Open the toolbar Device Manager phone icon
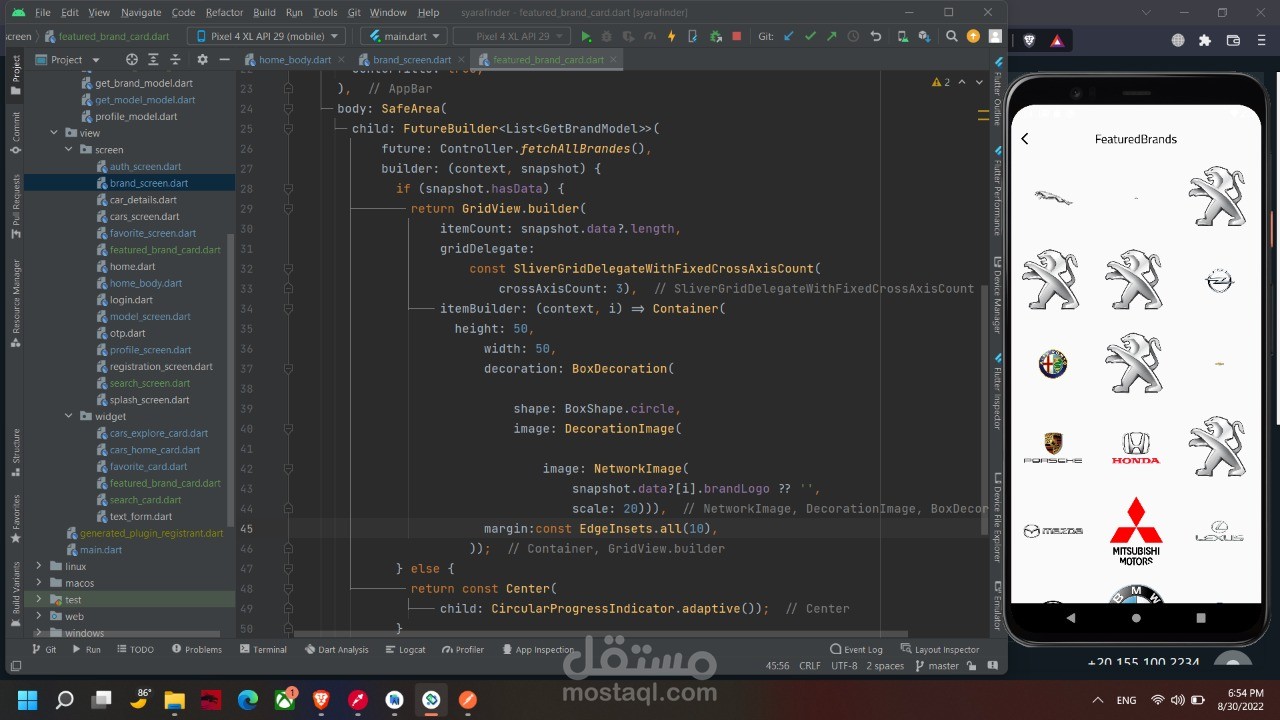This screenshot has width=1280, height=720. (903, 36)
